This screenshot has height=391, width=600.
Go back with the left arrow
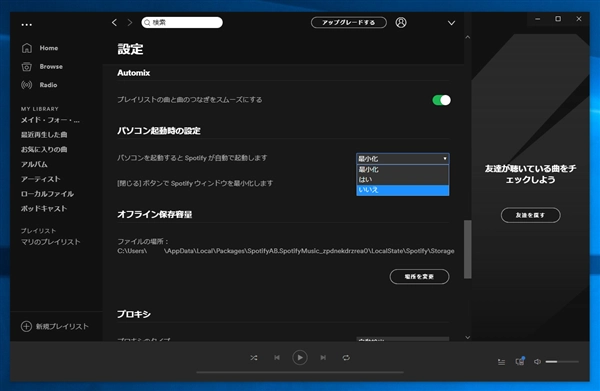[114, 23]
